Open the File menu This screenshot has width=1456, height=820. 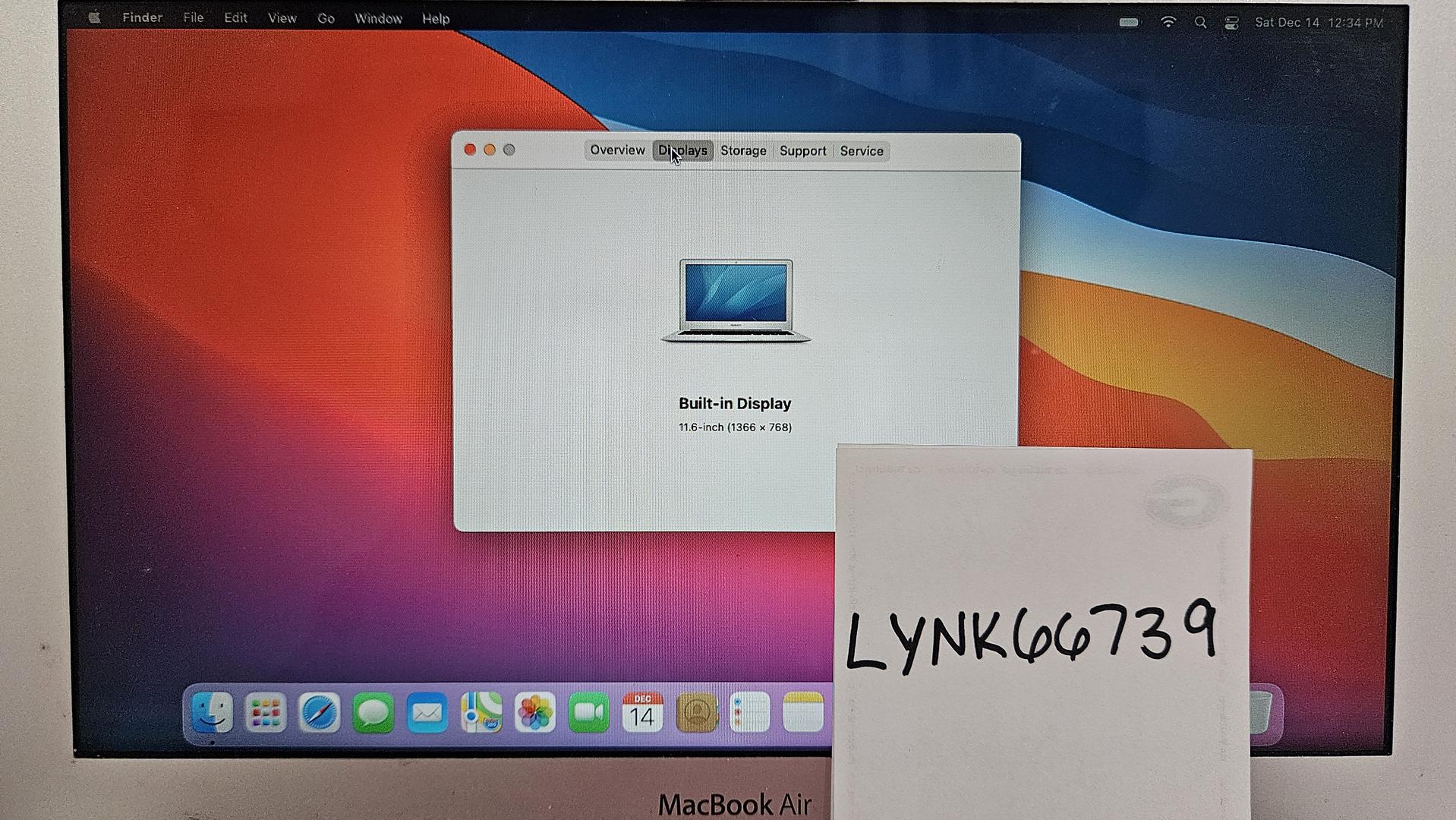point(193,17)
